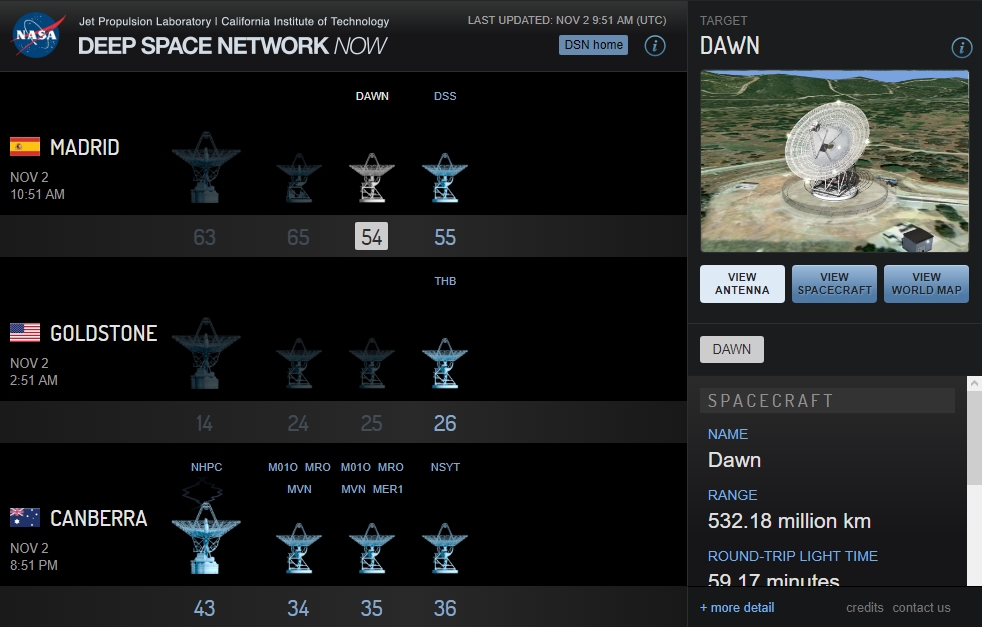Open the contact us link
This screenshot has height=627, width=982.
pyautogui.click(x=921, y=608)
